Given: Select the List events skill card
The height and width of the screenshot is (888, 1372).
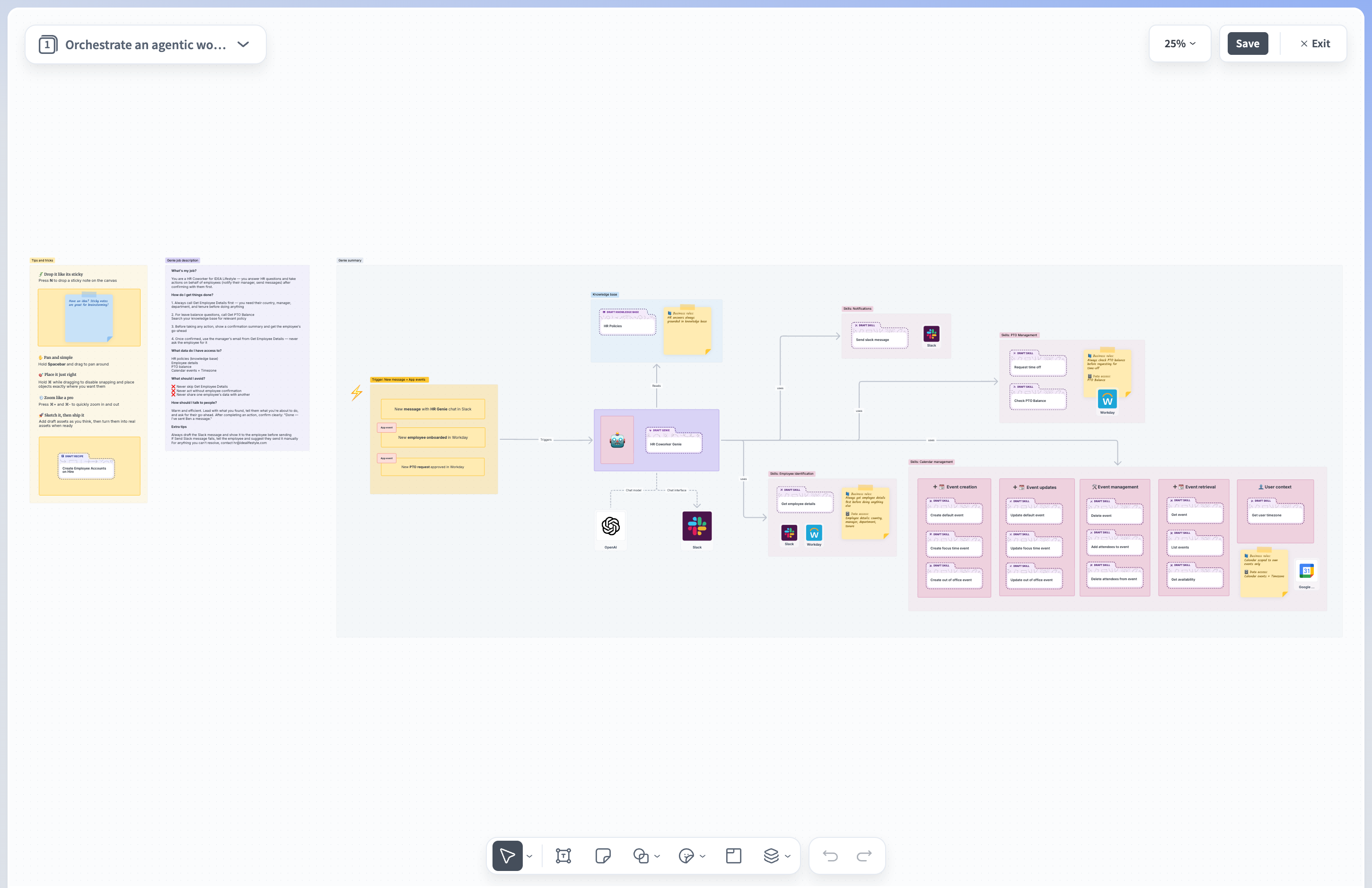Looking at the screenshot, I should pyautogui.click(x=1195, y=543).
